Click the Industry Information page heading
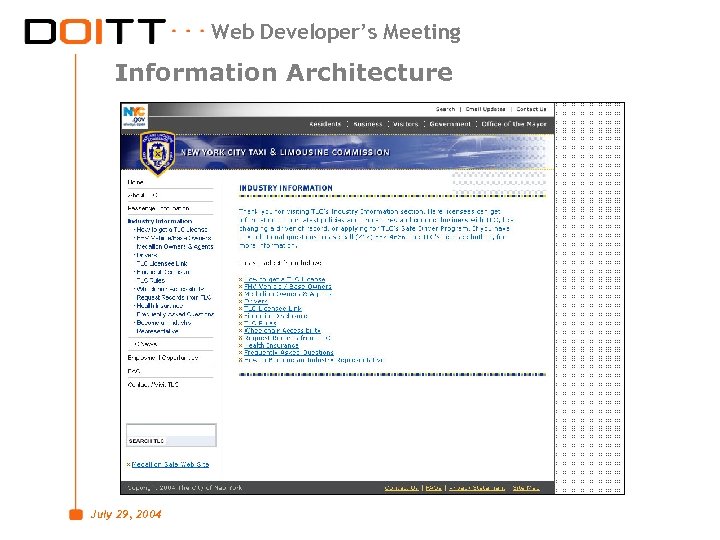The image size is (720, 540). [x=286, y=188]
